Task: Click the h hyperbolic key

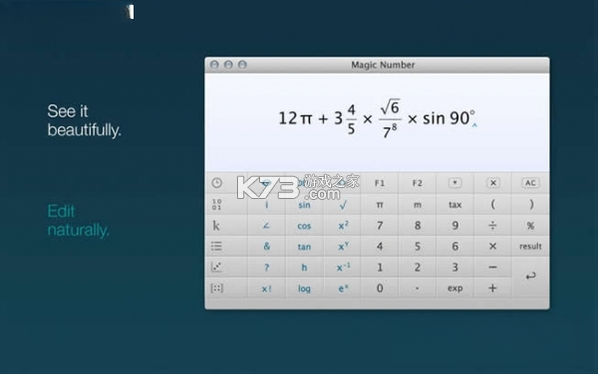Action: [x=304, y=268]
